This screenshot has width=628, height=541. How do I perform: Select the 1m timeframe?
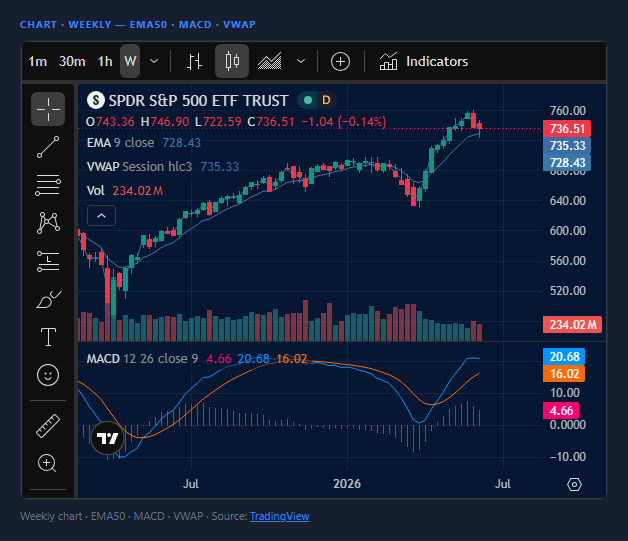pos(38,62)
